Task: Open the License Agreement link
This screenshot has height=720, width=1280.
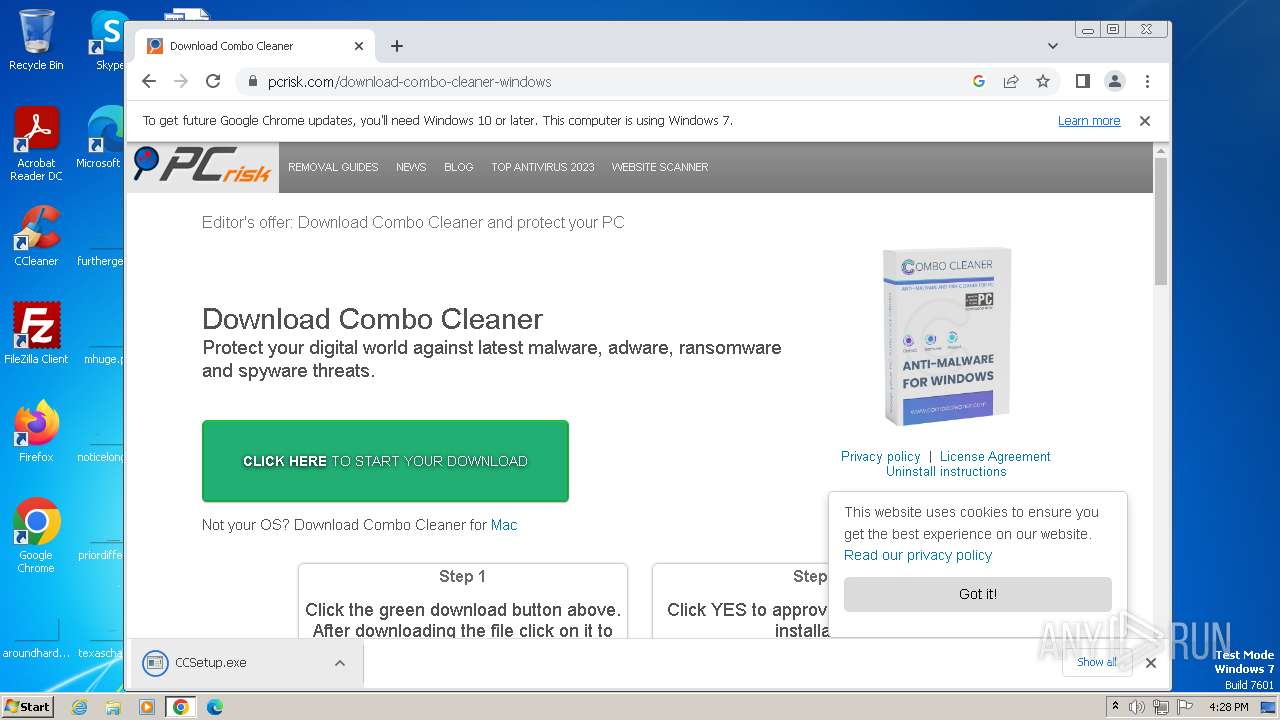Action: point(995,456)
